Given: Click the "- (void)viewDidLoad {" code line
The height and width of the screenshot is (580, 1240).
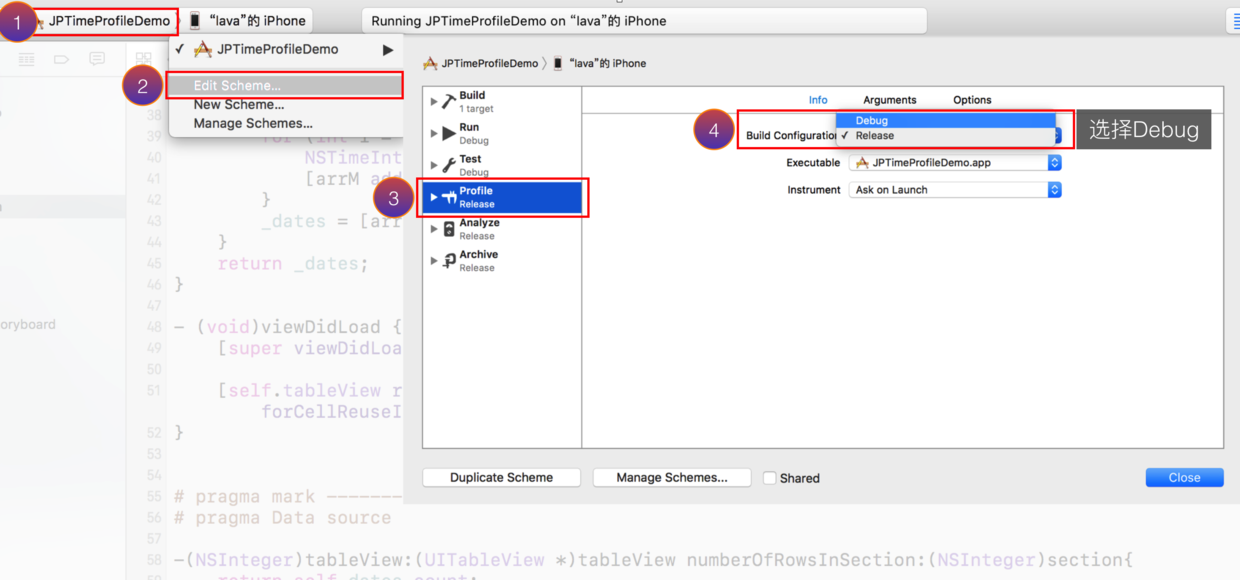Looking at the screenshot, I should point(288,327).
